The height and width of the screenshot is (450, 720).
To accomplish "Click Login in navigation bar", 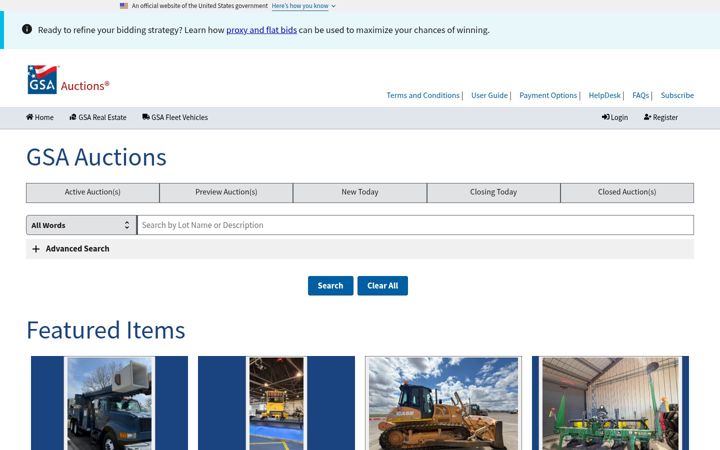I will point(615,118).
